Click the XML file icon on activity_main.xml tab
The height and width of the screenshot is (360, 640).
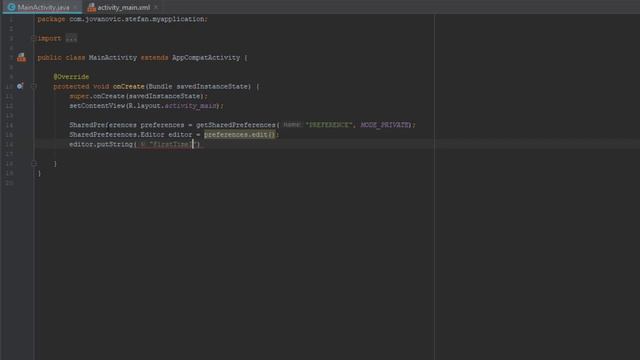(91, 7)
